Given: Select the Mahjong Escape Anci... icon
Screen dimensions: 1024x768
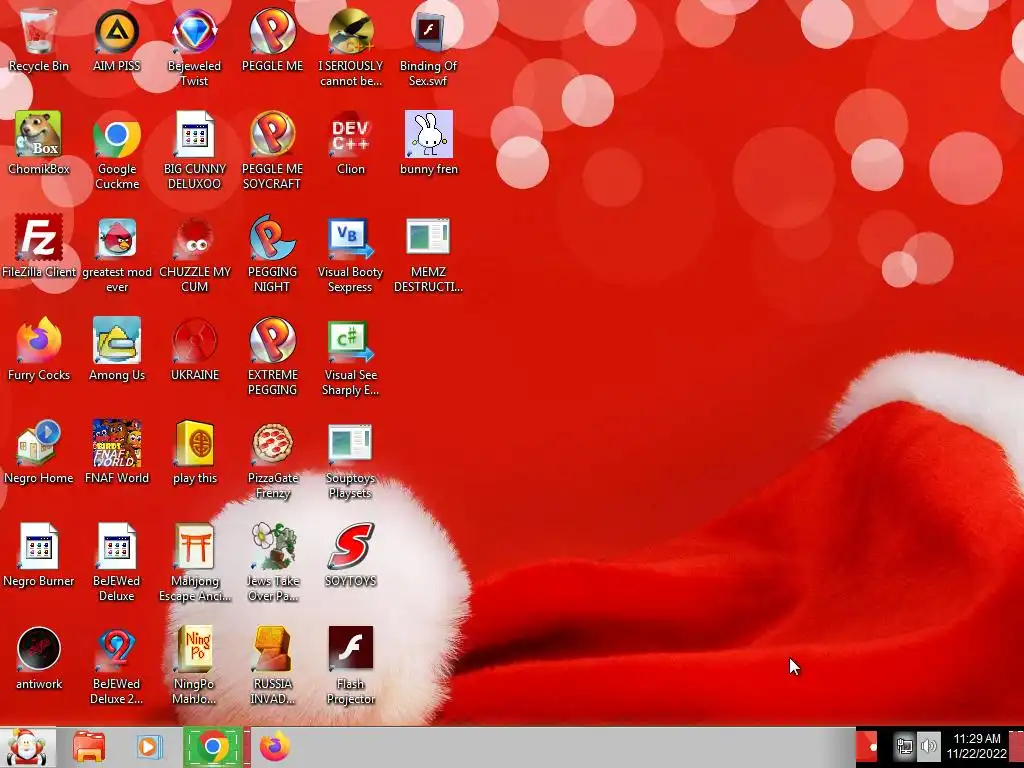Looking at the screenshot, I should (x=194, y=563).
